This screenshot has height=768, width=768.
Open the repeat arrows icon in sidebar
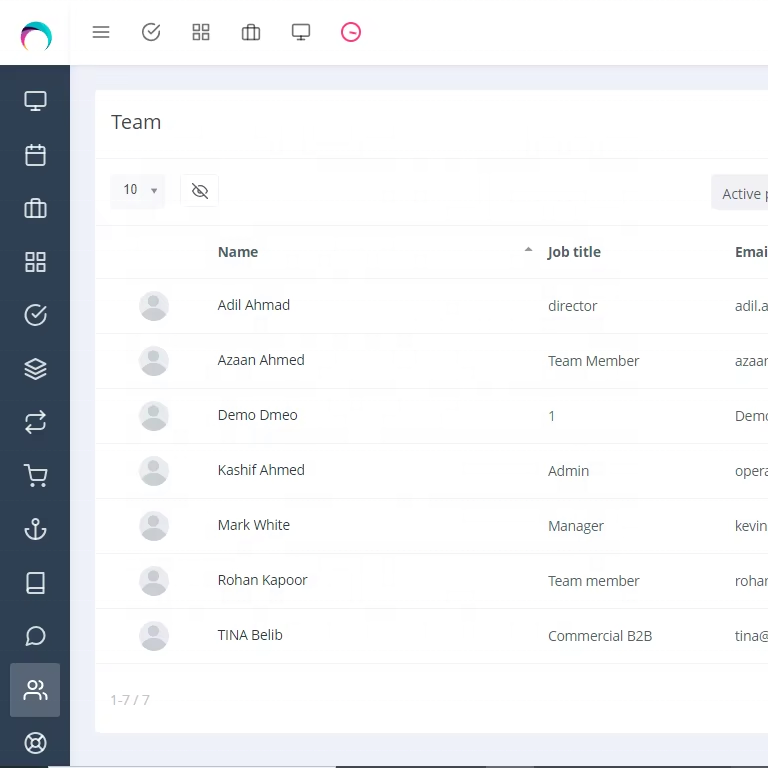click(x=35, y=422)
